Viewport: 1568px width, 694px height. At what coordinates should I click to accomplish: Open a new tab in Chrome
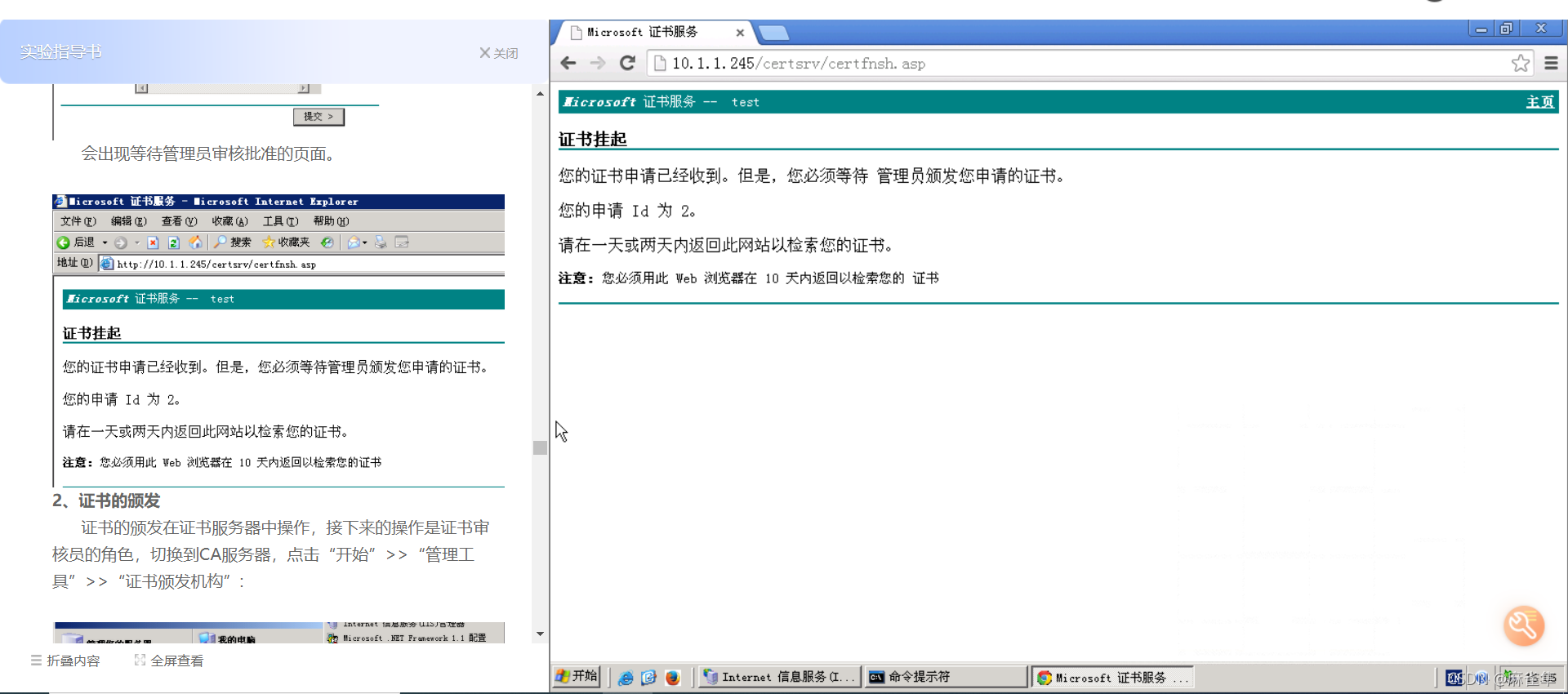[x=773, y=33]
